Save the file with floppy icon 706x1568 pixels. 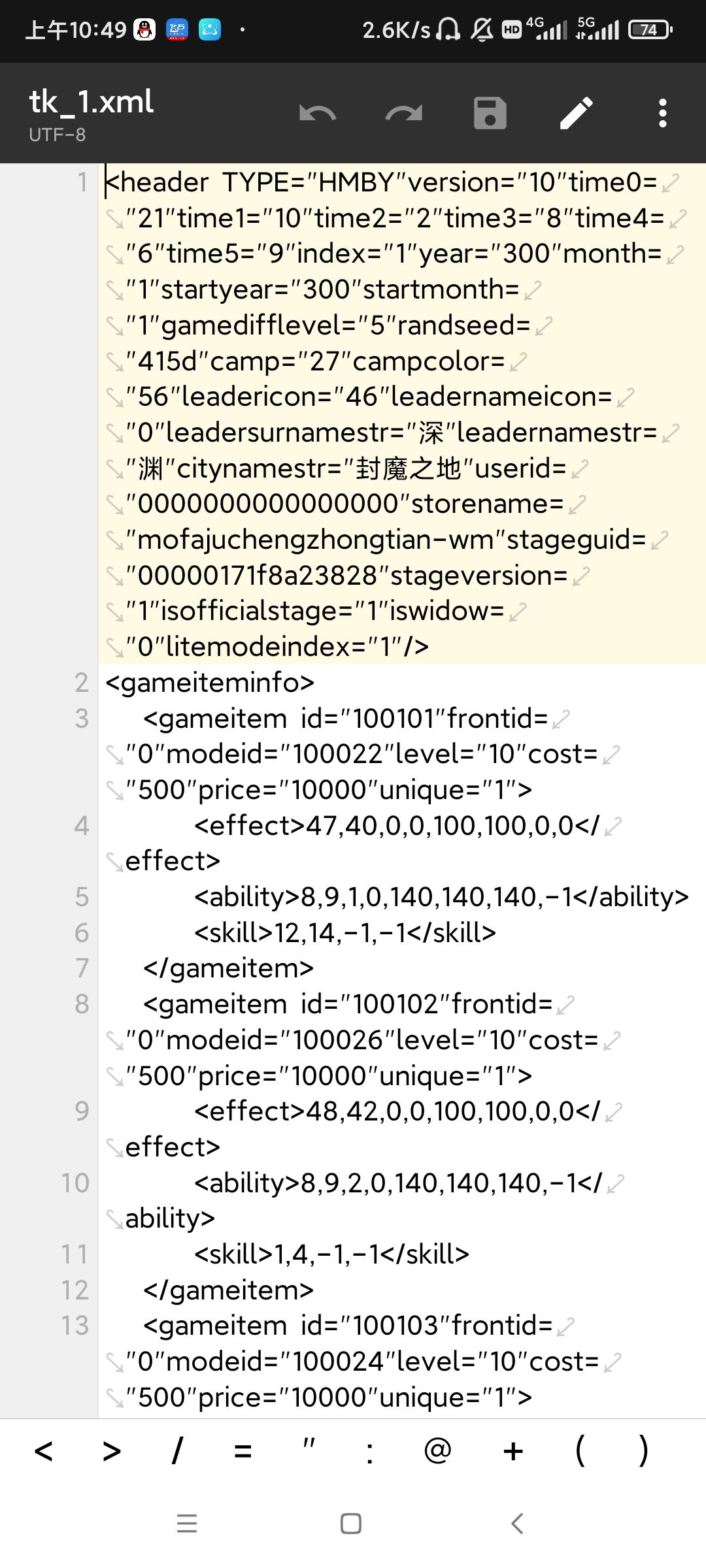pos(490,114)
